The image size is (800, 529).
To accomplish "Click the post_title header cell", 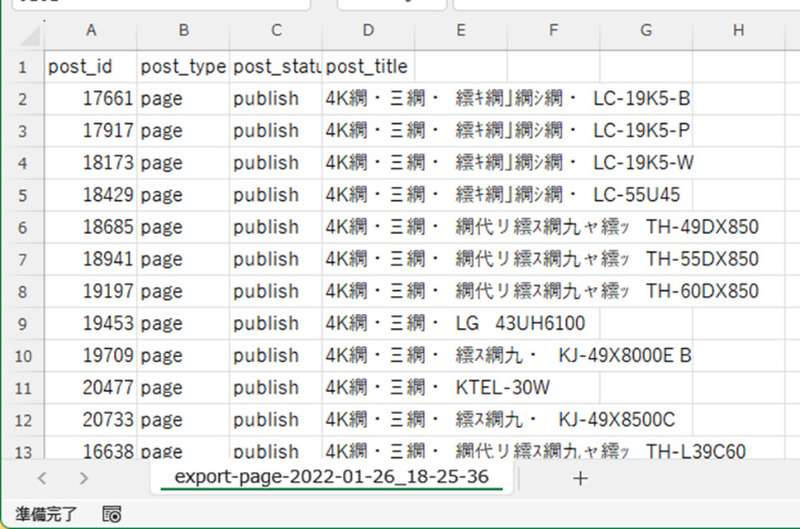I will pyautogui.click(x=368, y=67).
